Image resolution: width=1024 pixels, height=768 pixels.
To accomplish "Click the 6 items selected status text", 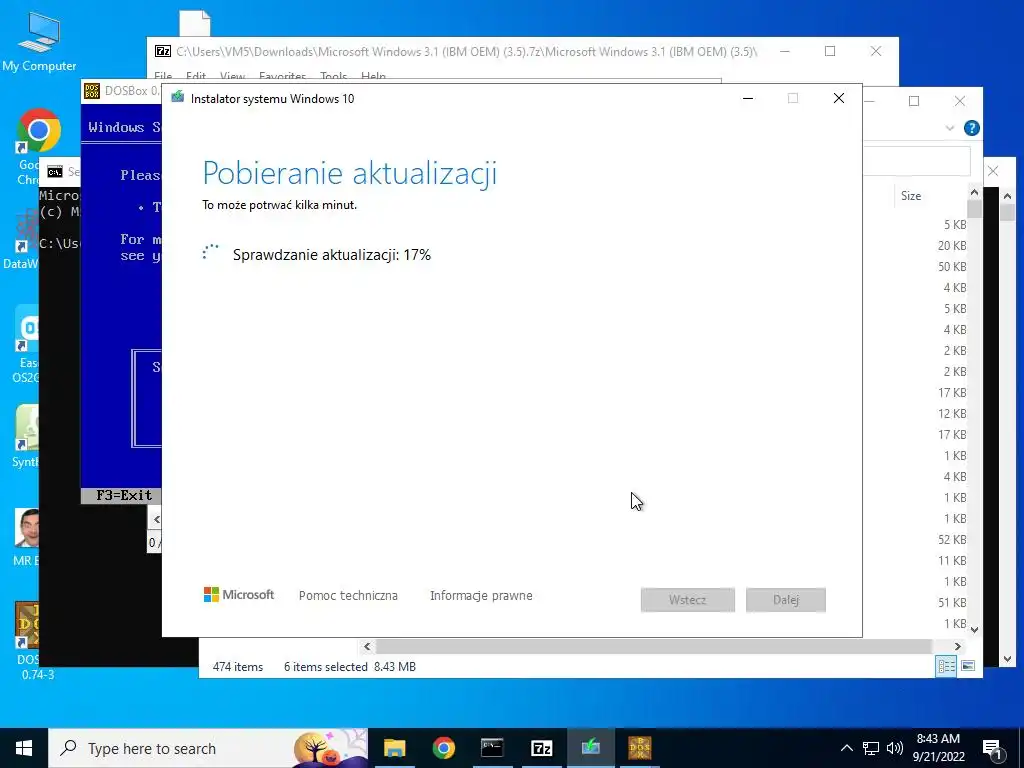I will tap(325, 667).
